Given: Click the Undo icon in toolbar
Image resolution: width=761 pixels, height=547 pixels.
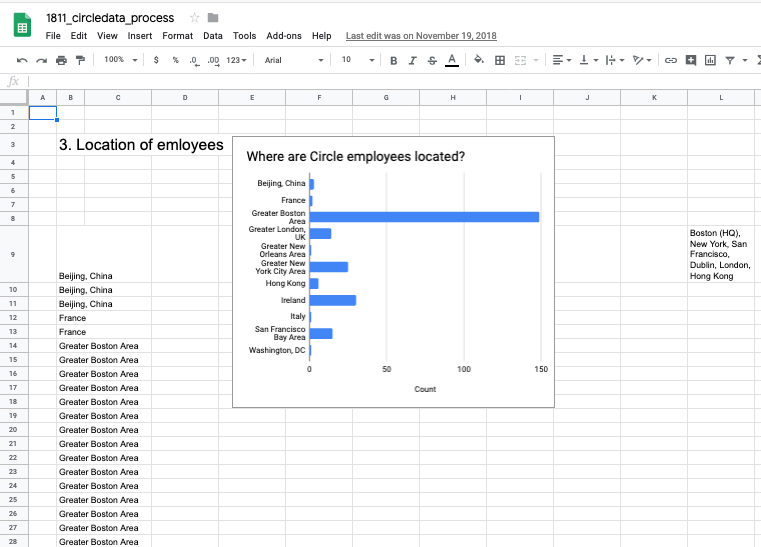Looking at the screenshot, I should pyautogui.click(x=22, y=60).
